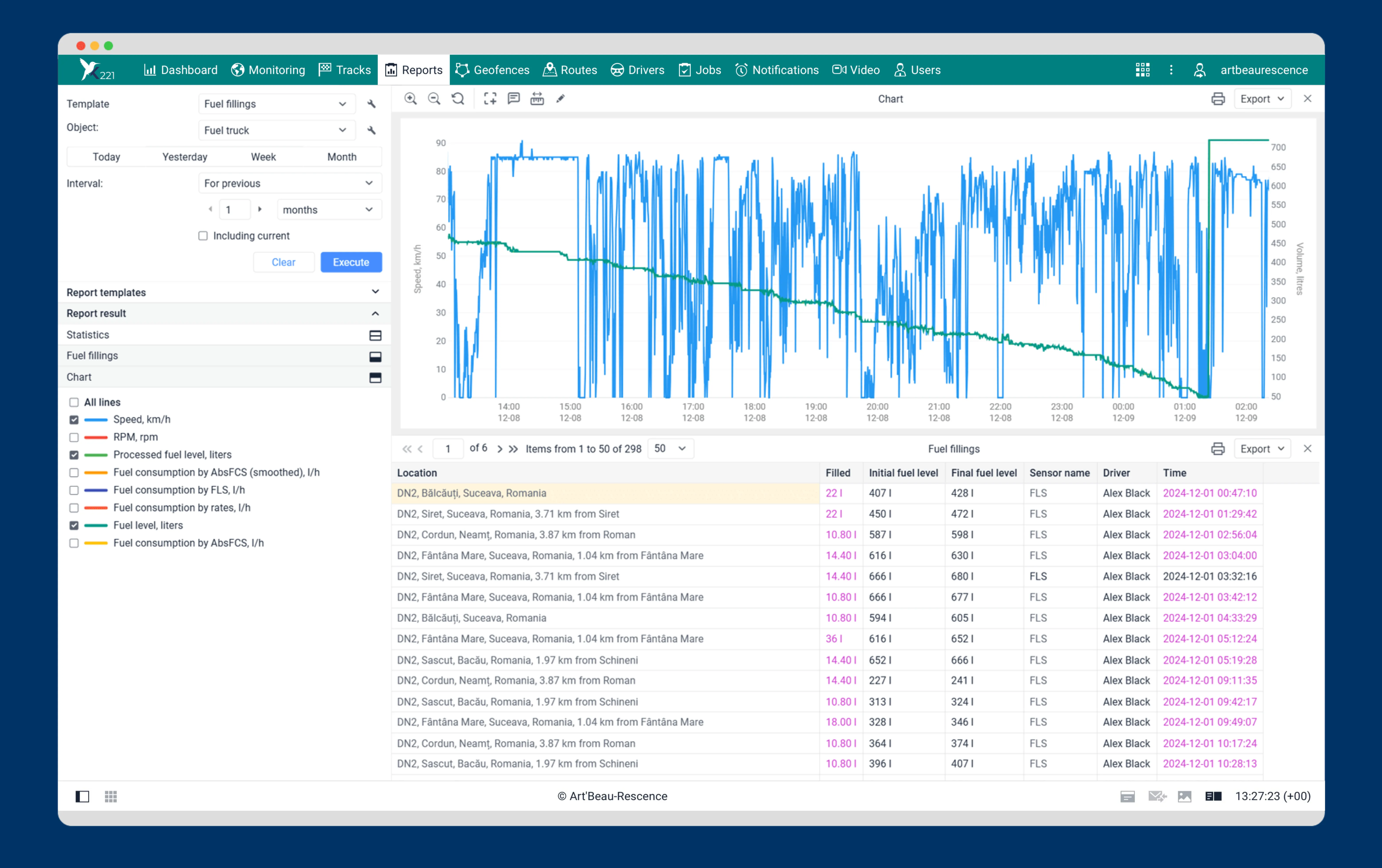Open the chart Export dropdown
Image resolution: width=1382 pixels, height=868 pixels.
point(1262,99)
